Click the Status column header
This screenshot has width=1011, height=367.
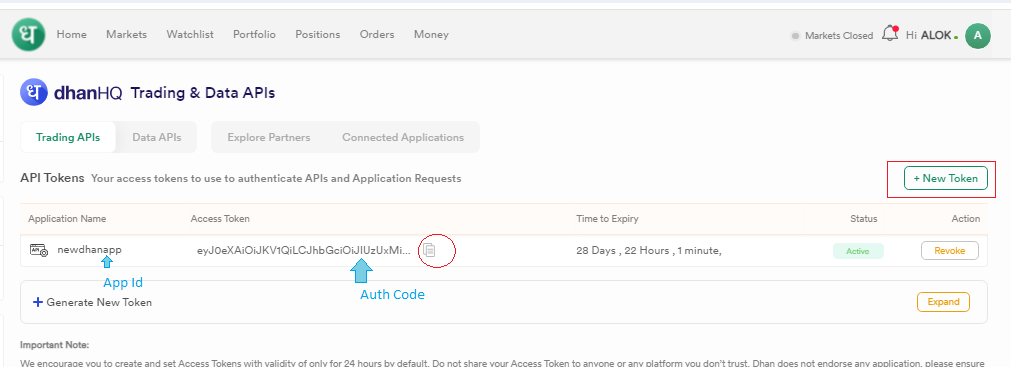(863, 219)
